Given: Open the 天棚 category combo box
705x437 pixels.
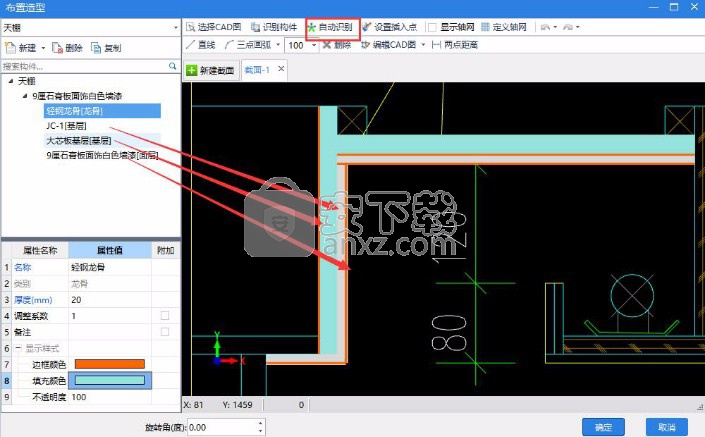Looking at the screenshot, I should [x=91, y=28].
